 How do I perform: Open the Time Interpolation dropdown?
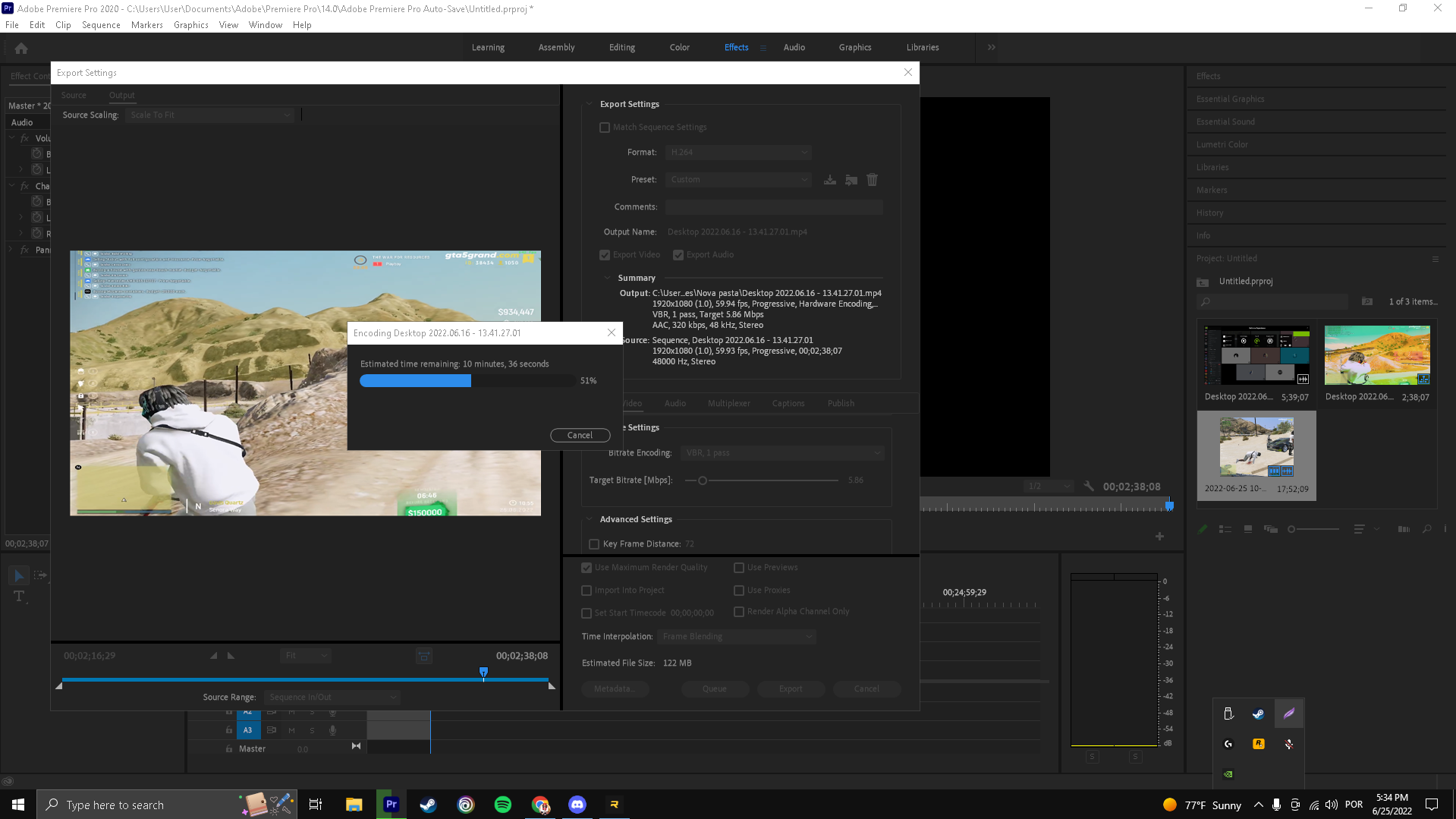click(737, 637)
